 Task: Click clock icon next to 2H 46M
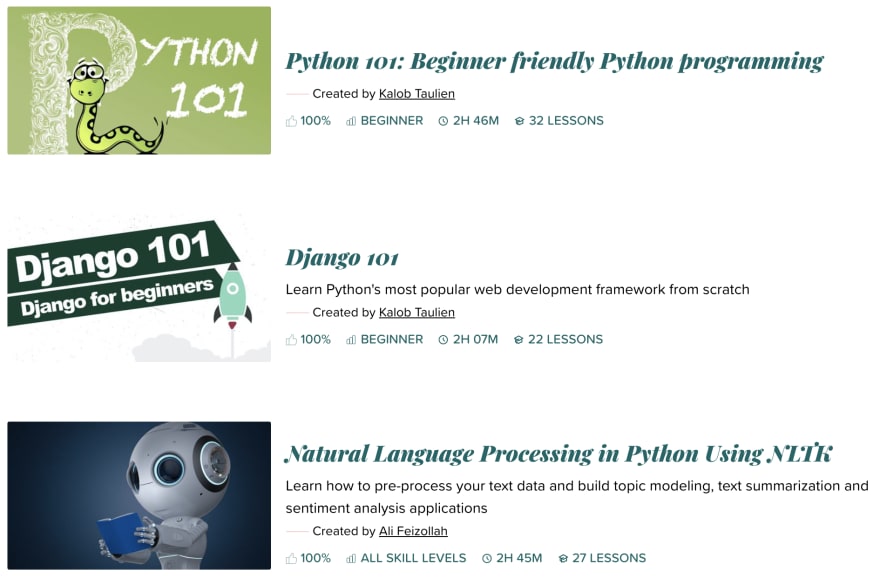(443, 121)
